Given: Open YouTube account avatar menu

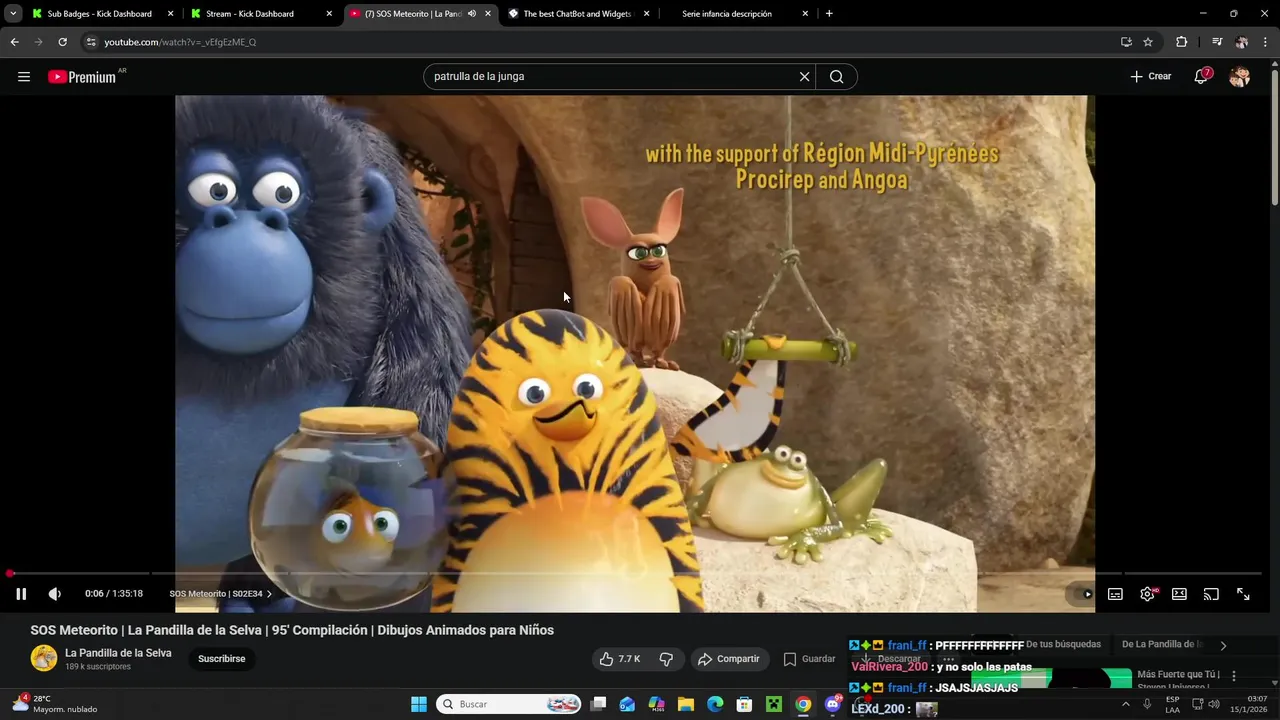Looking at the screenshot, I should (x=1240, y=77).
